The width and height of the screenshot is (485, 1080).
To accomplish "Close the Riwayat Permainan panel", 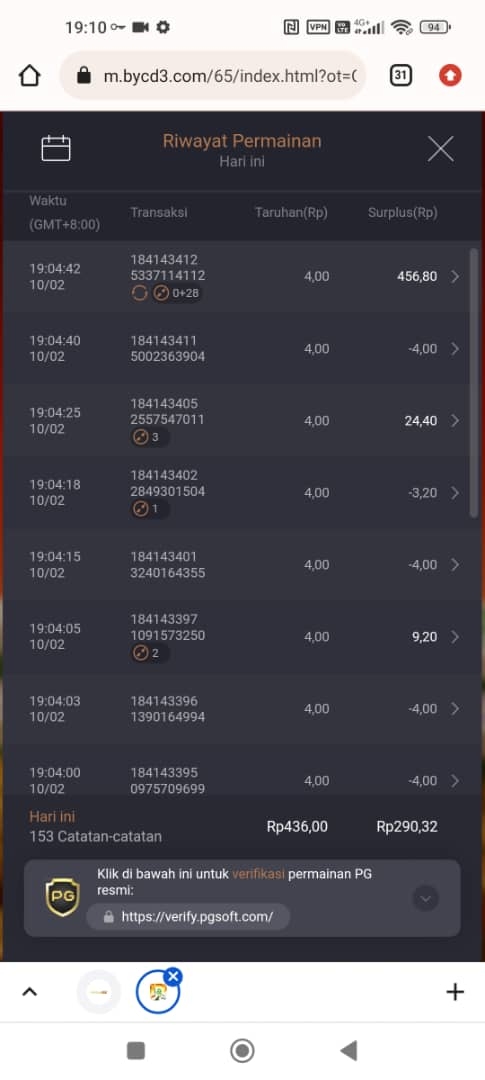I will click(x=440, y=148).
